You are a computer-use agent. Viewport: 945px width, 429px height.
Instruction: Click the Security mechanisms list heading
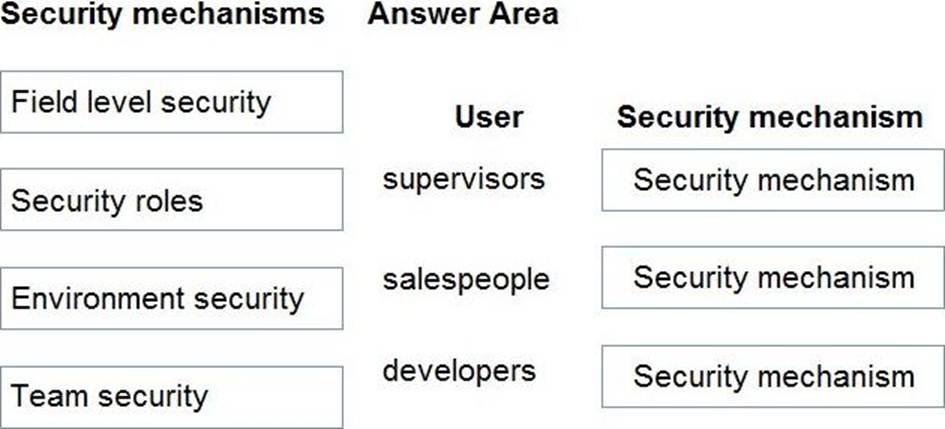pos(162,14)
